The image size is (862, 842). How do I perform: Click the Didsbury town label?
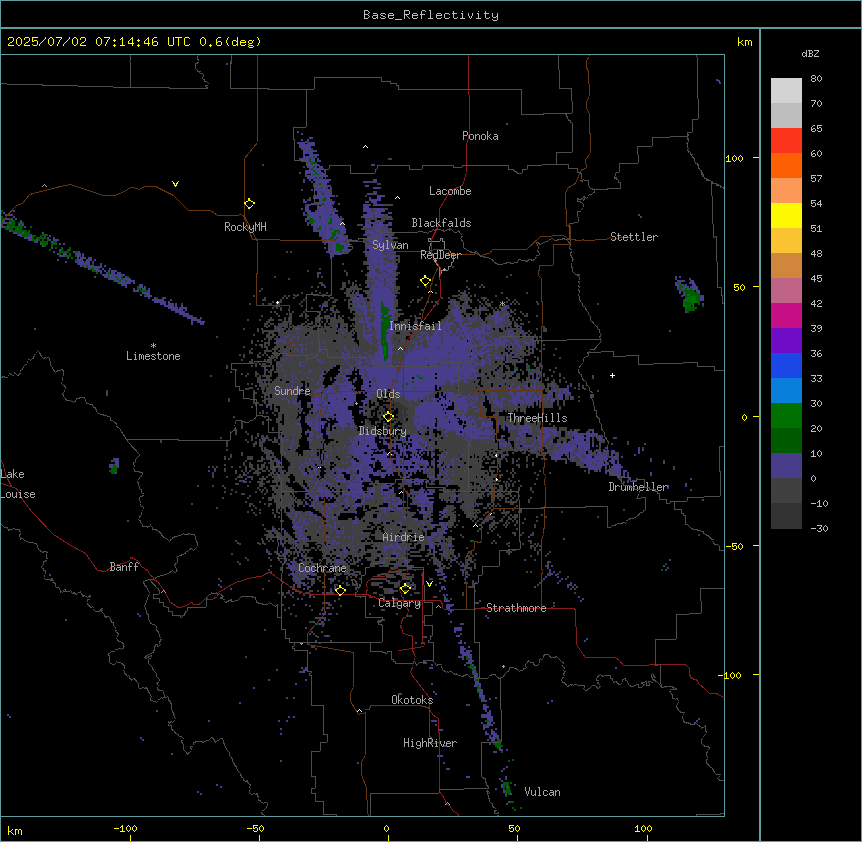383,431
